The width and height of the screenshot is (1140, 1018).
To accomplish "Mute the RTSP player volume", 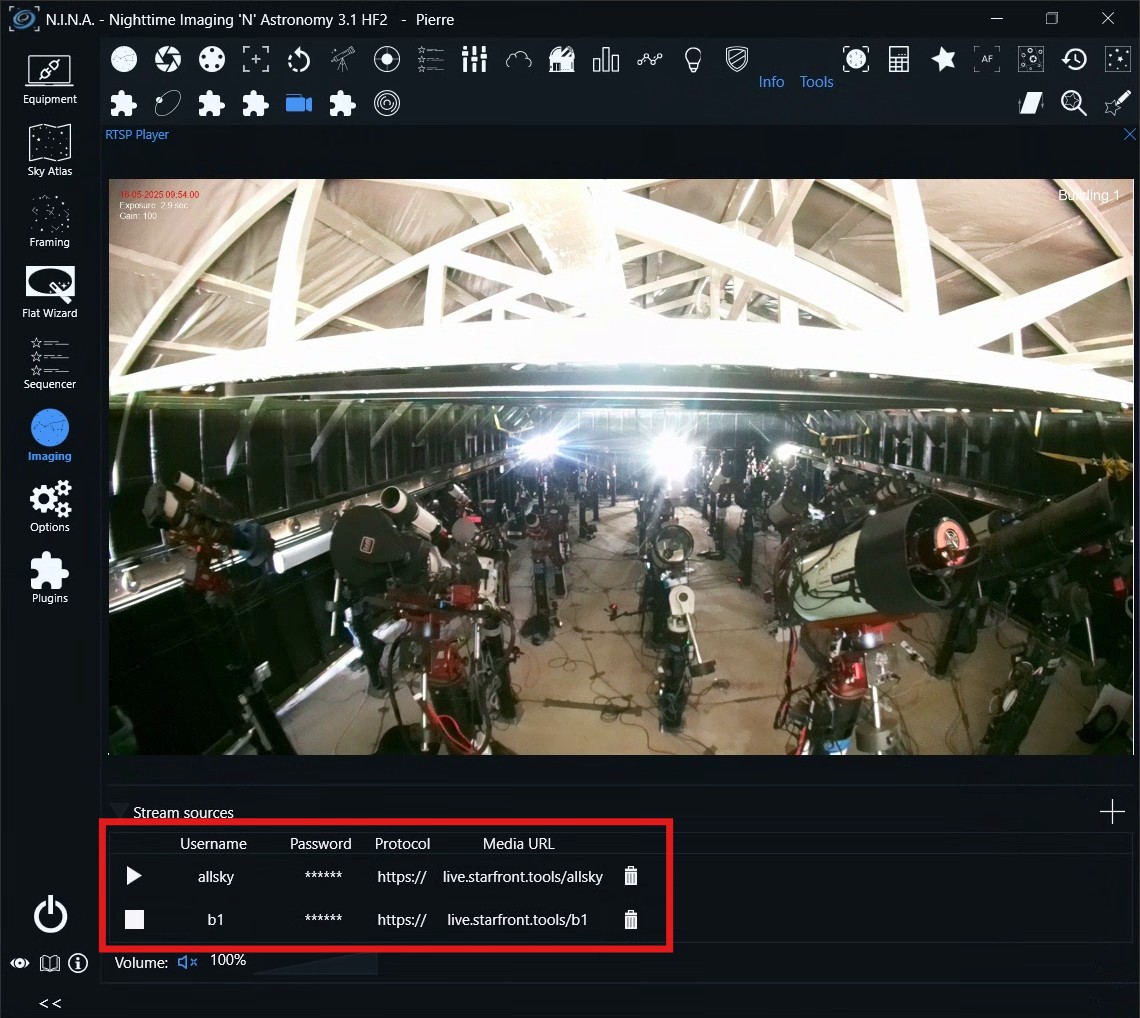I will (187, 962).
